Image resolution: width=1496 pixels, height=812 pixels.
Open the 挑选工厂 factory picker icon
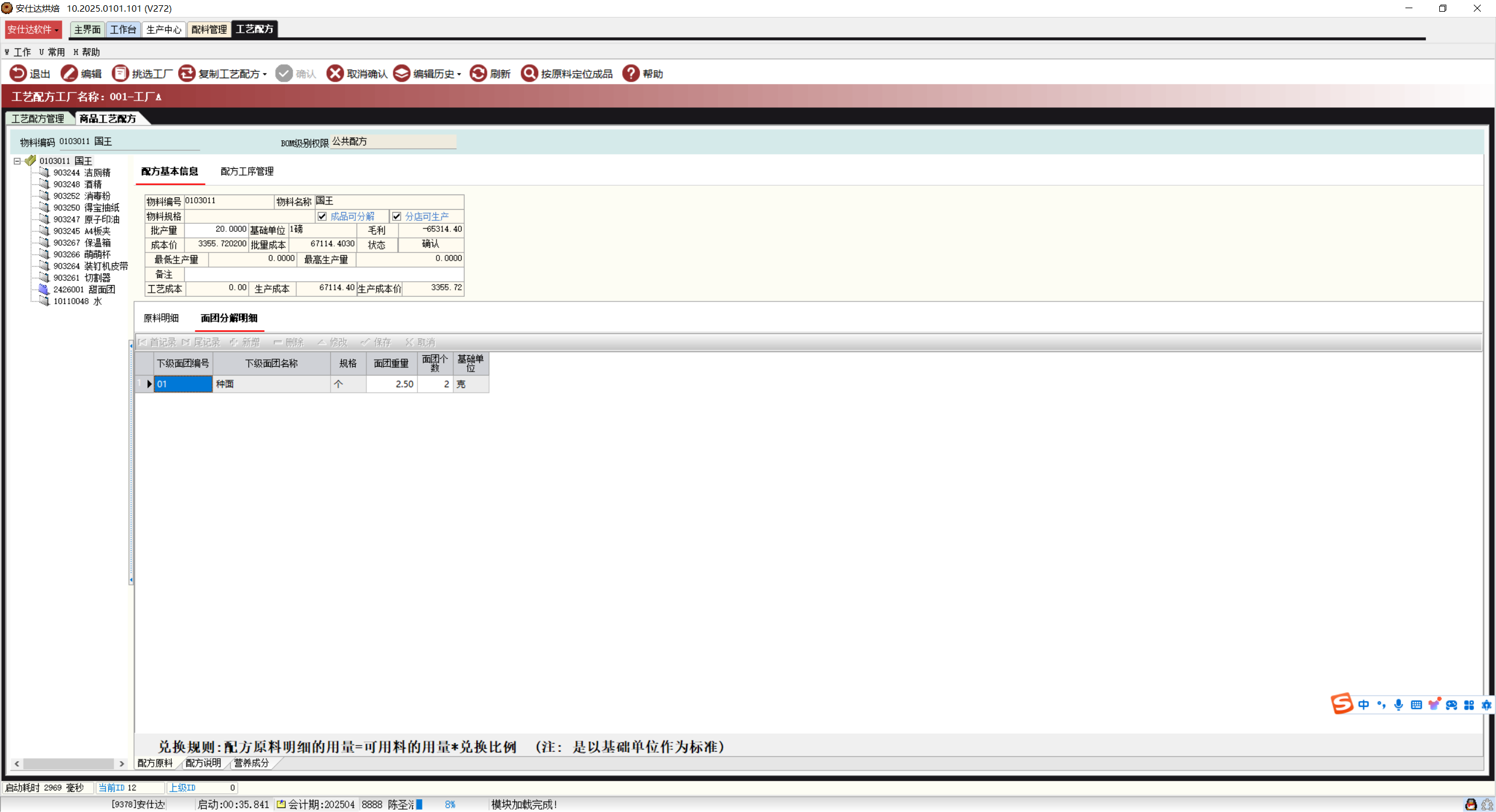120,74
